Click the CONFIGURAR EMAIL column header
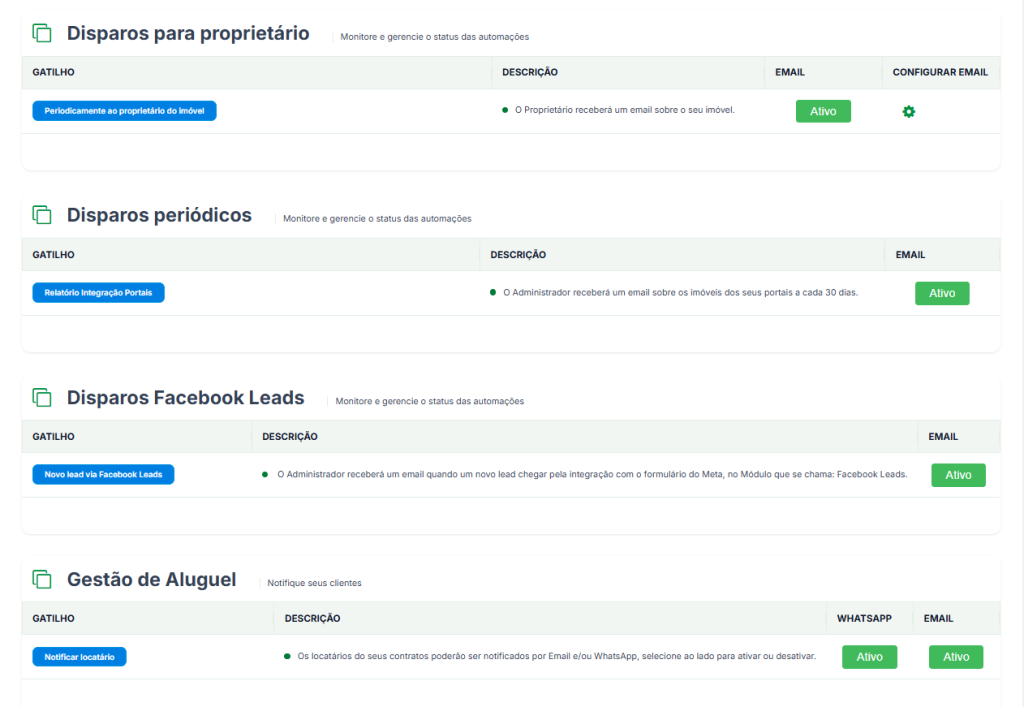1024x707 pixels. tap(940, 72)
